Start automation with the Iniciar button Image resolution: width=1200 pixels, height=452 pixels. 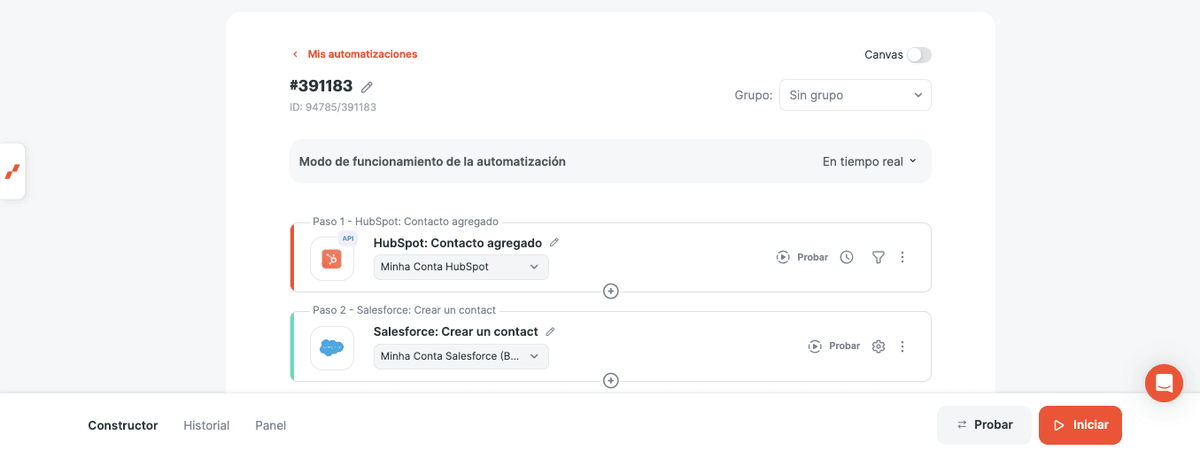1080,425
